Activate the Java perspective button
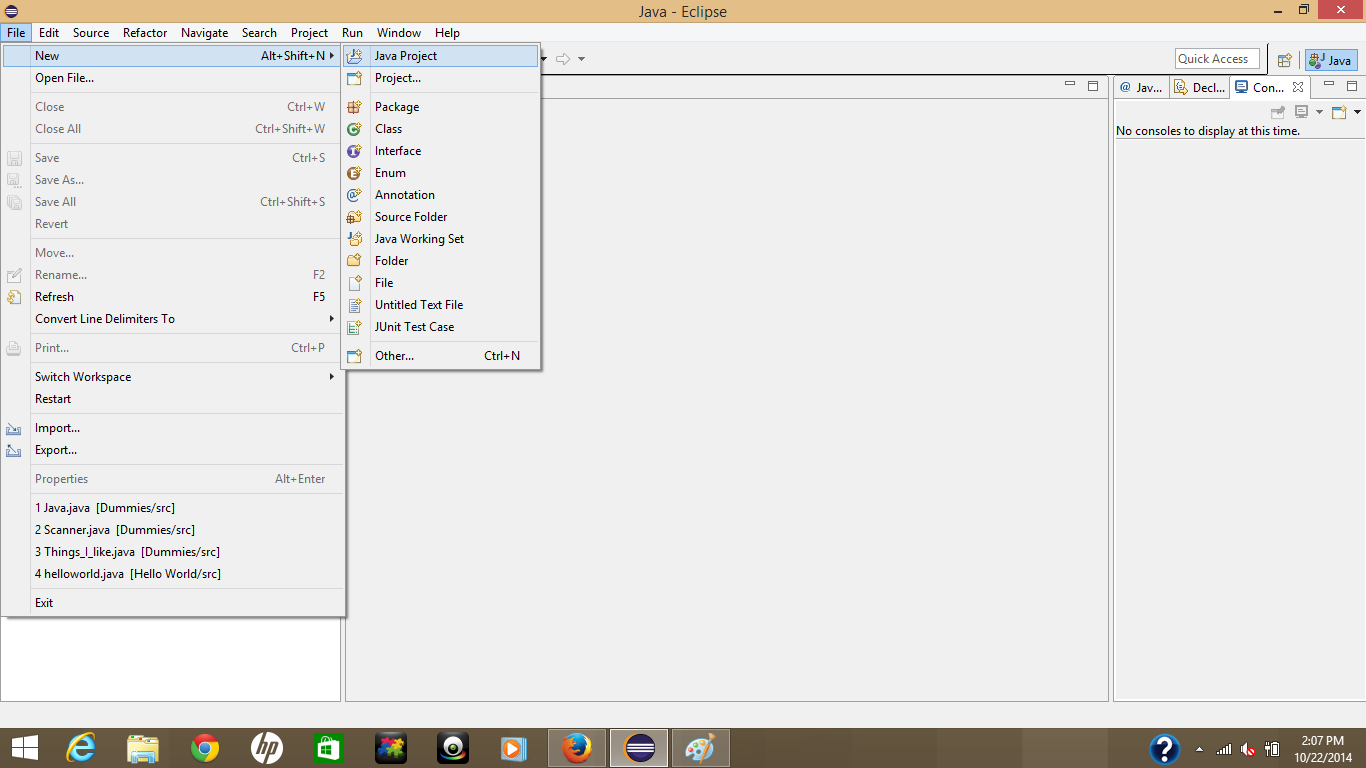Viewport: 1366px width, 768px height. point(1331,60)
